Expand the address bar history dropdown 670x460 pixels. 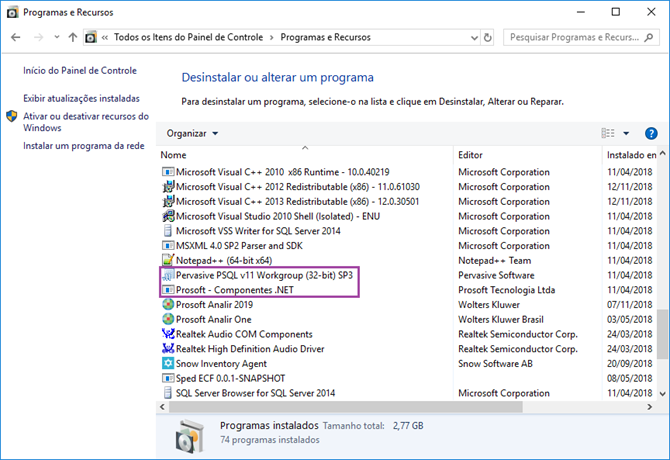(474, 38)
